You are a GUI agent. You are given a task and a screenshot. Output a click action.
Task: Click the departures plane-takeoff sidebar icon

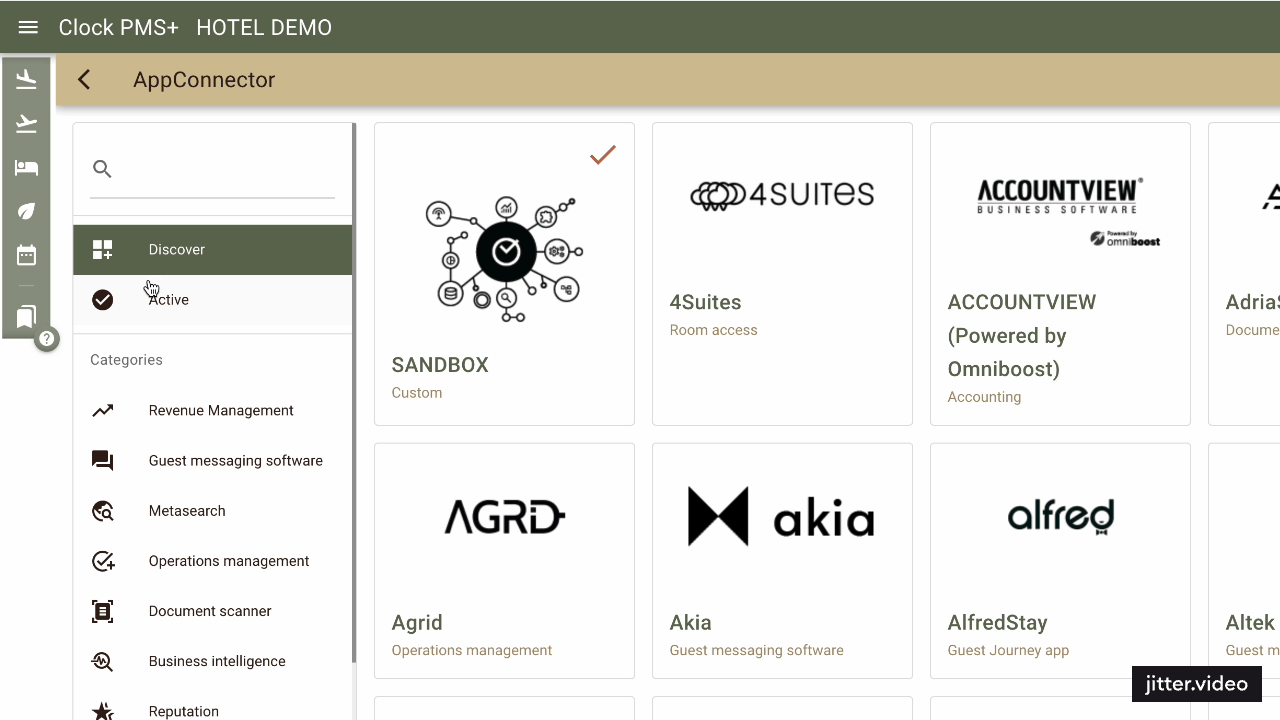(x=26, y=124)
